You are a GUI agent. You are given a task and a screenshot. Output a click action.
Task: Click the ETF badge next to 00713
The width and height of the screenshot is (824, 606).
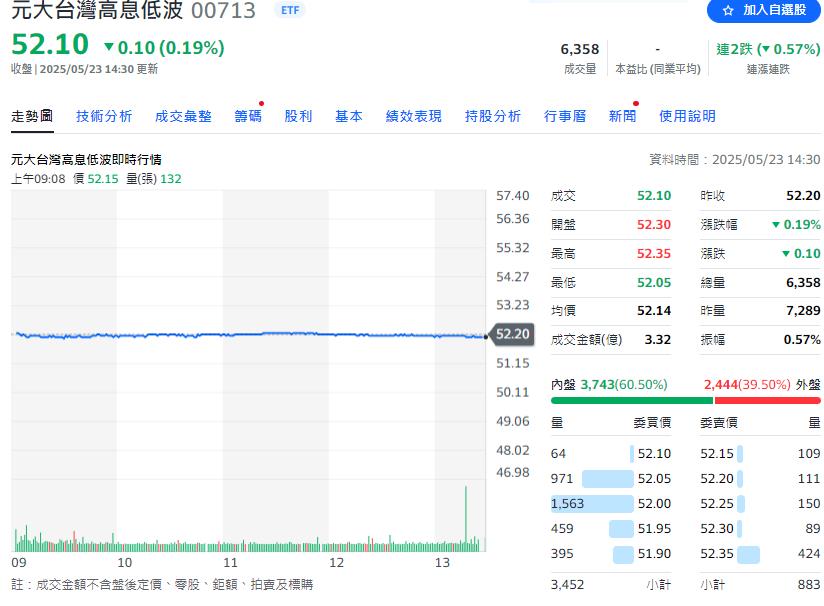[x=290, y=10]
